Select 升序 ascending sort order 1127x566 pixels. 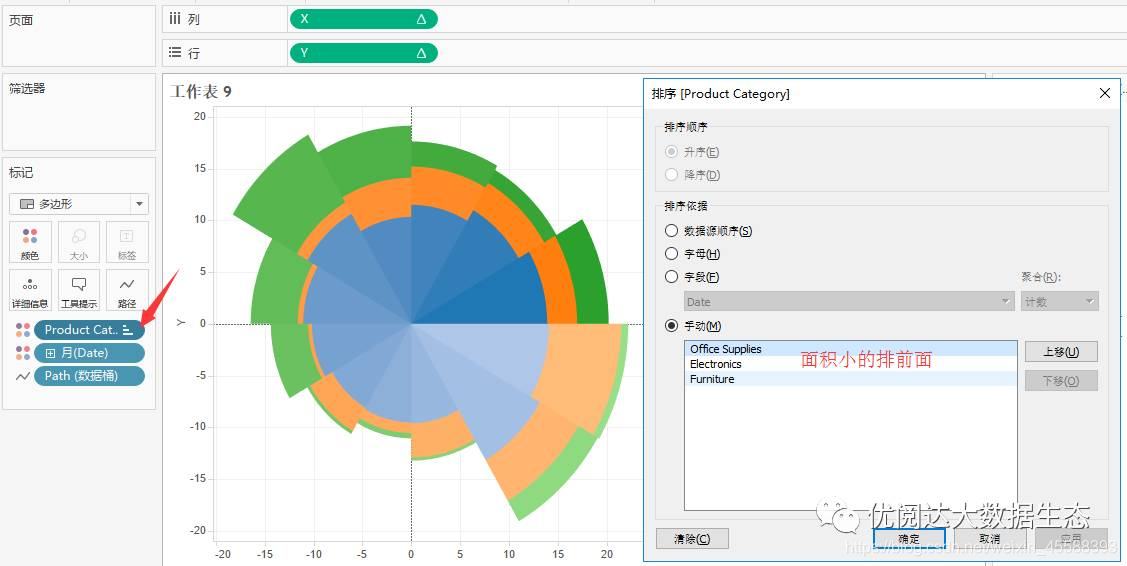point(671,152)
